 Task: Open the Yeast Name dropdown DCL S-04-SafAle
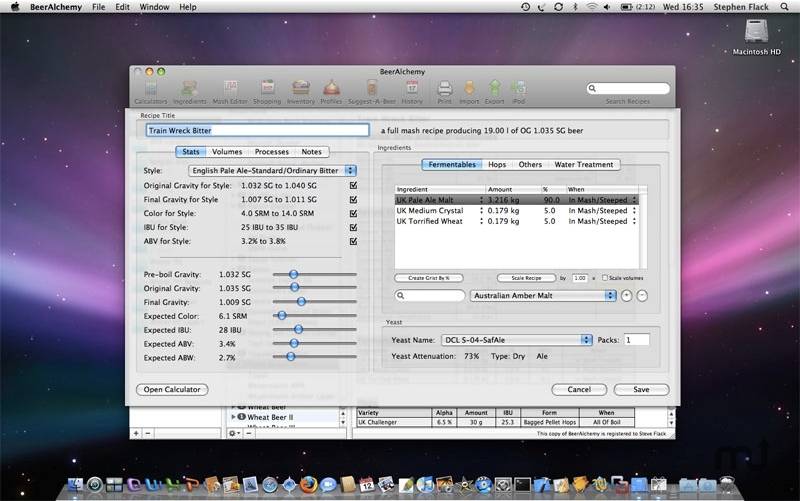[516, 340]
